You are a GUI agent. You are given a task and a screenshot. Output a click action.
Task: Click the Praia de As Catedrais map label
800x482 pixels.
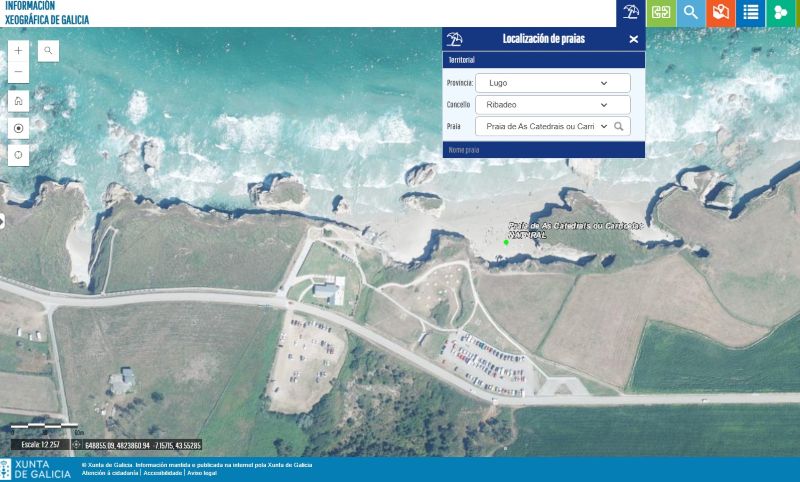(x=575, y=230)
